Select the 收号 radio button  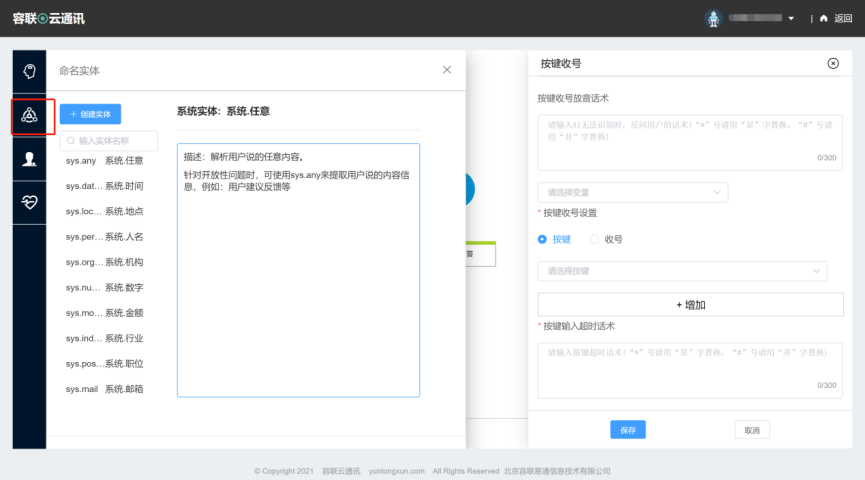594,239
